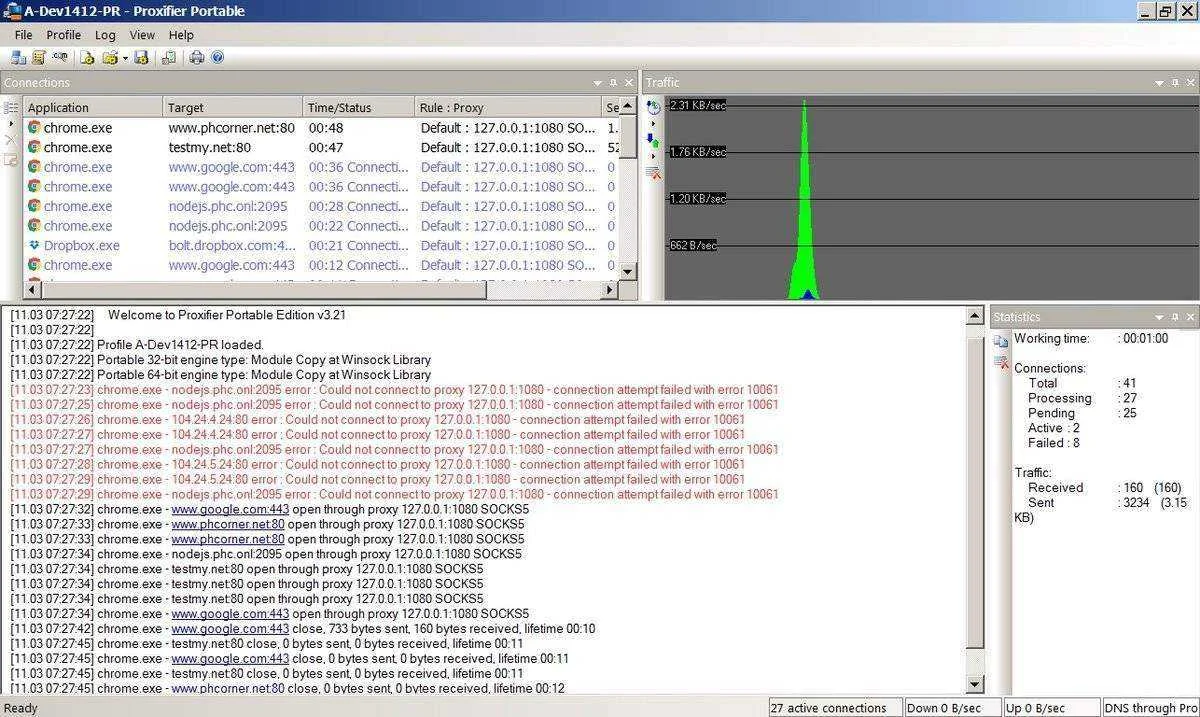Click the traffic clock interval icon
Viewport: 1200px width, 717px height.
653,107
